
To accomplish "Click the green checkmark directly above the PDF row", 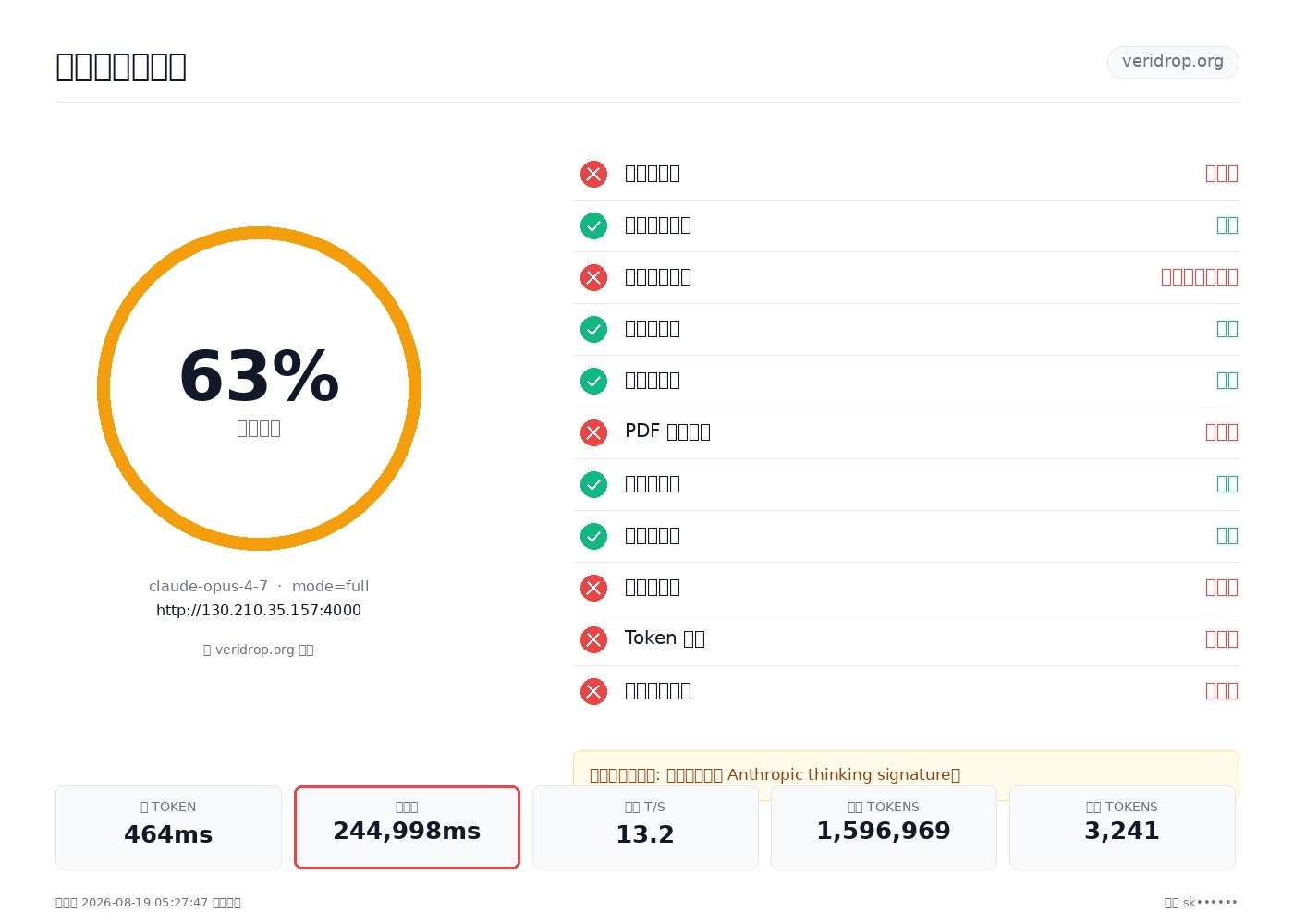I will pos(593,381).
